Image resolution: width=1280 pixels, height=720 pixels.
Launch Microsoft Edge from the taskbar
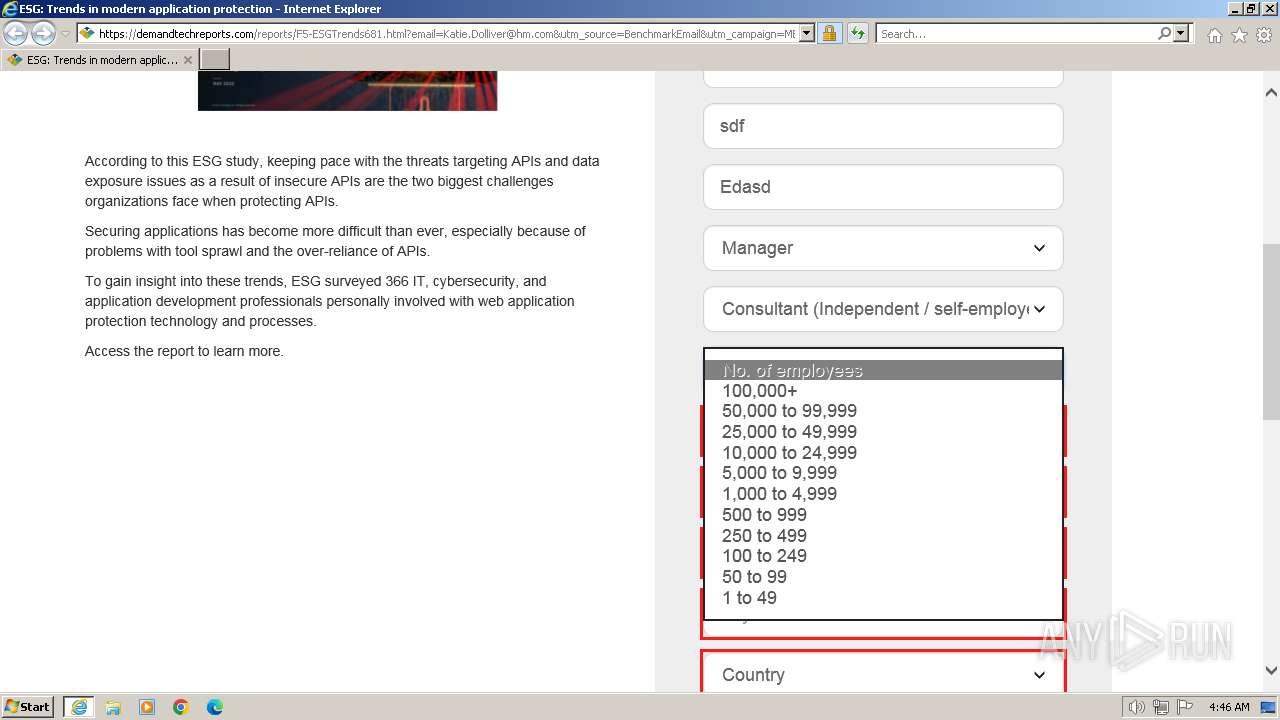point(215,707)
